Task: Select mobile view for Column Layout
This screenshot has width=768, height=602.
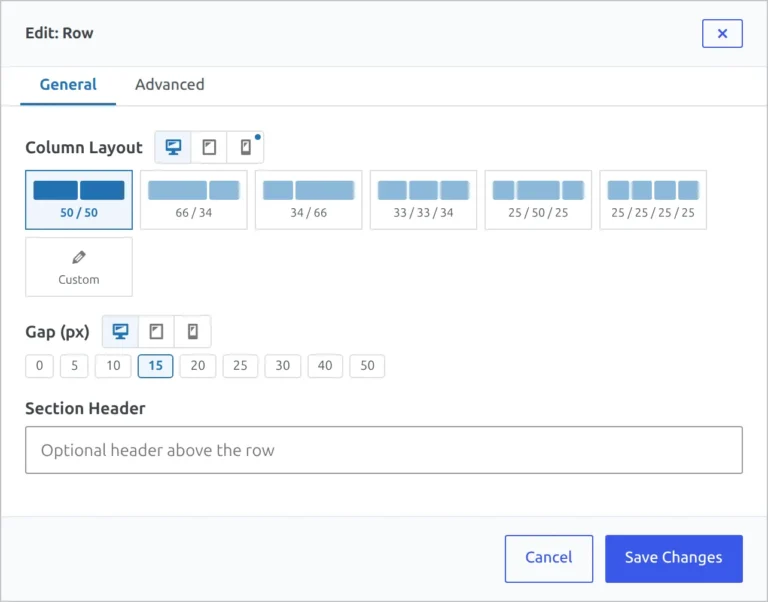Action: (x=245, y=147)
